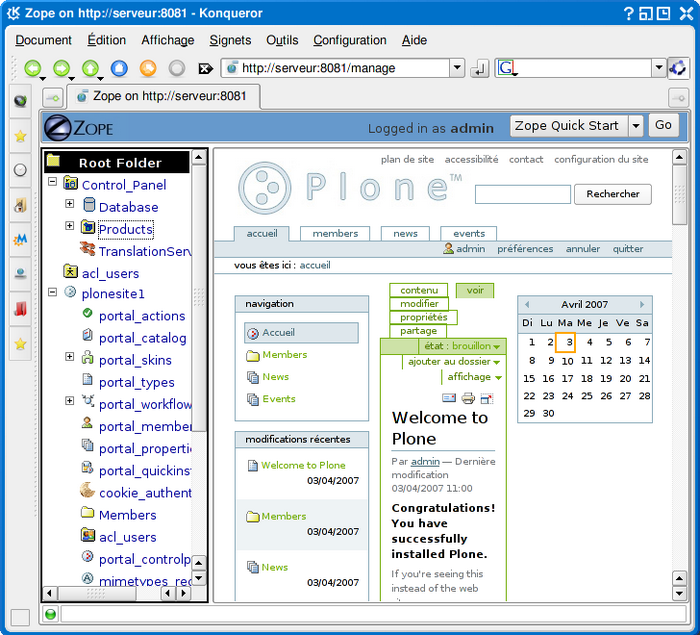Click the Plone circular logo
The image size is (700, 635).
tap(264, 188)
